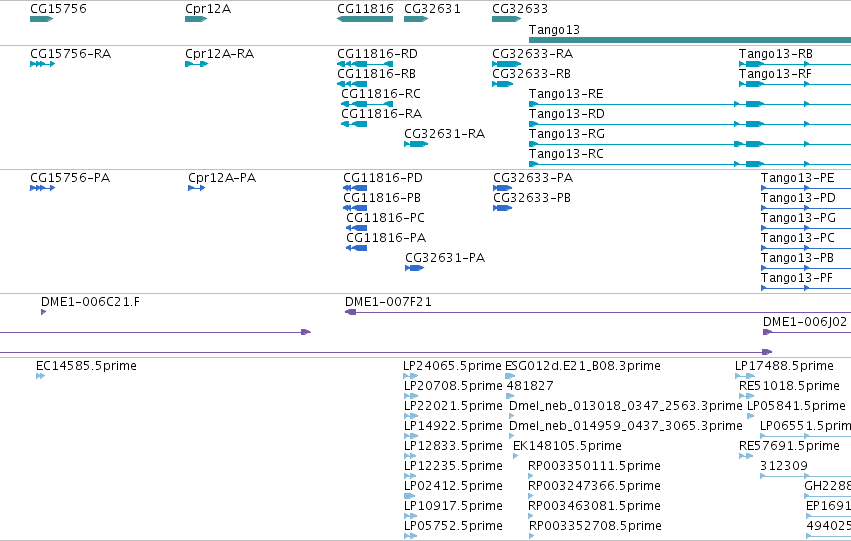
Task: Select transcript Tango13-RD
Action: click(x=567, y=114)
